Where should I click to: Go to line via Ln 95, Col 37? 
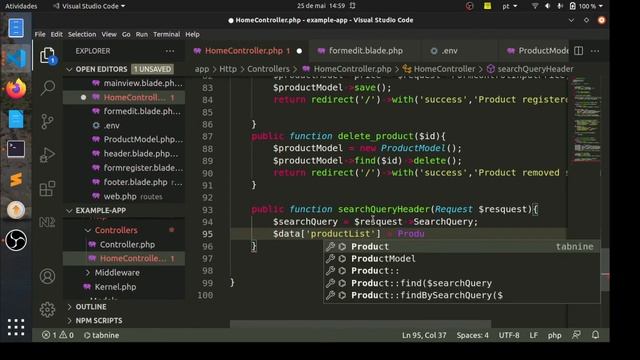coord(424,335)
